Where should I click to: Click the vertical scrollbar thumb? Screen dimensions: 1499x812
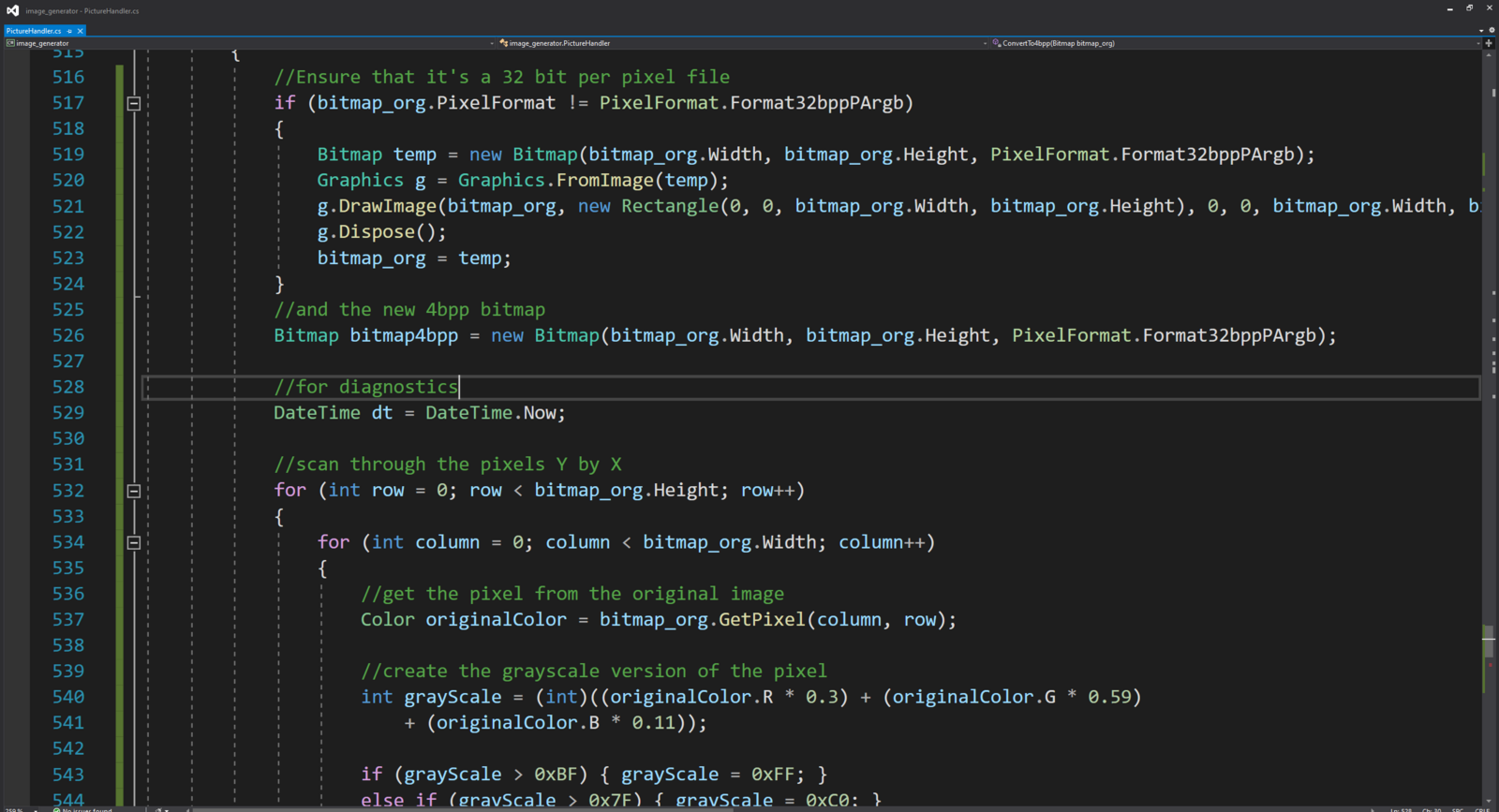[x=1489, y=641]
